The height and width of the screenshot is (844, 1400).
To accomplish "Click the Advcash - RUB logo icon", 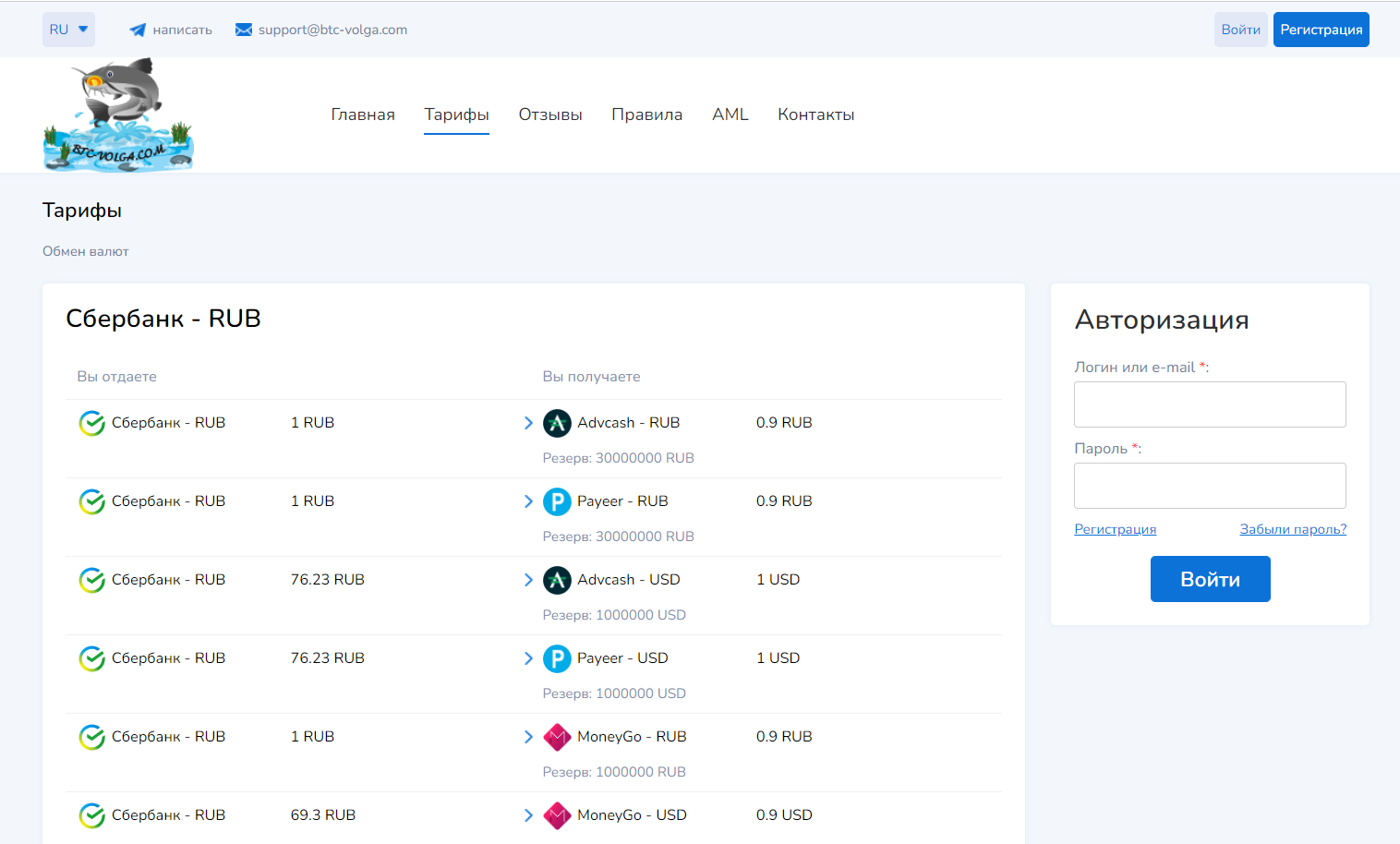I will click(557, 423).
